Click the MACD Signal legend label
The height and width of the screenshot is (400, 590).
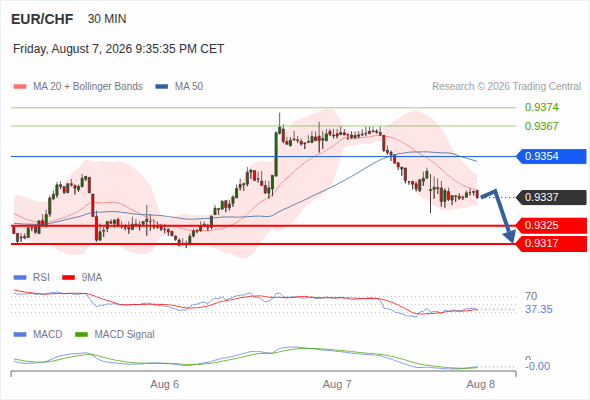(125, 334)
